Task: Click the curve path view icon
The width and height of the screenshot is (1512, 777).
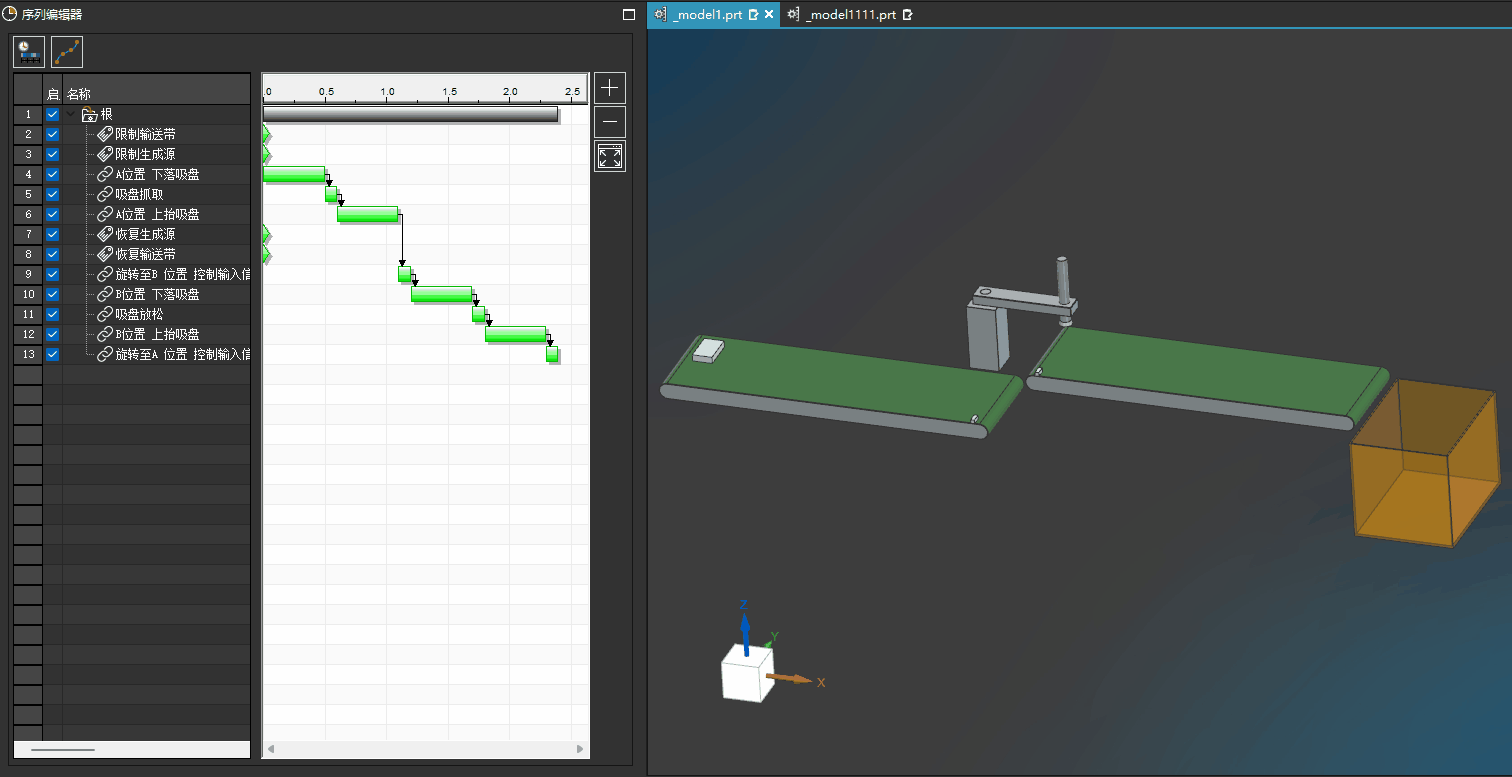Action: [x=67, y=52]
